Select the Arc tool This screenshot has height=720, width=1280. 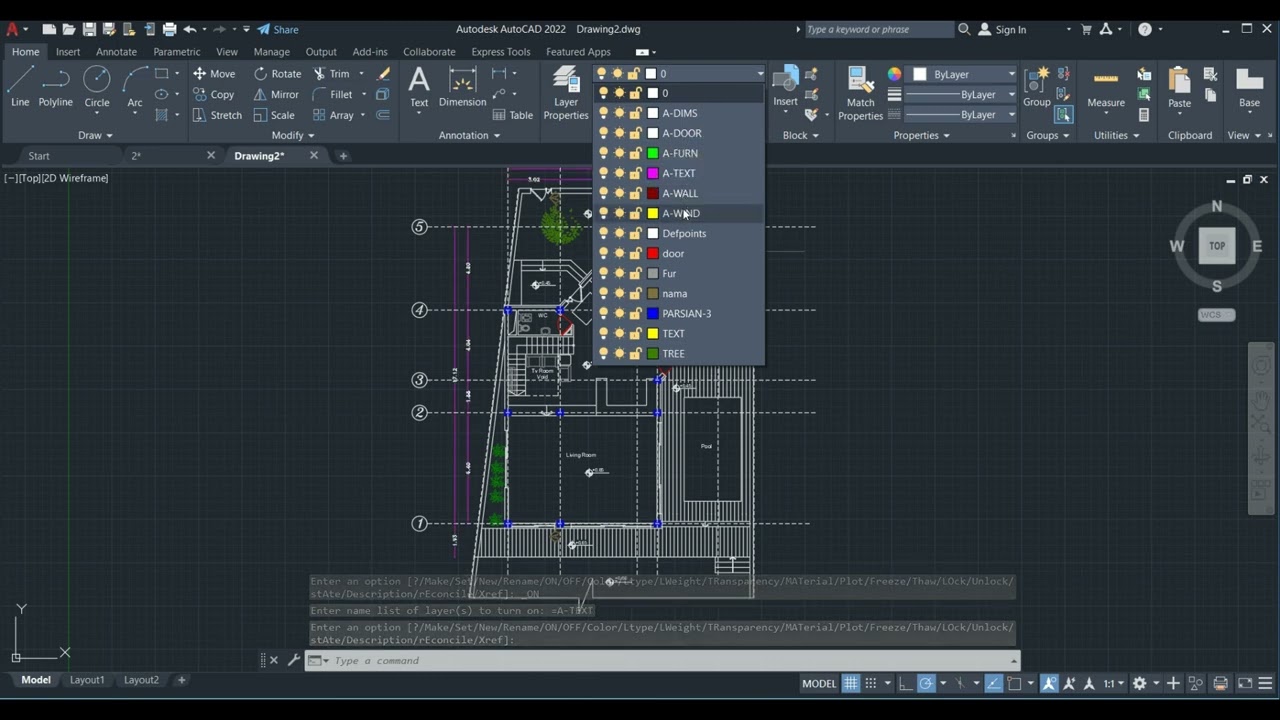[134, 86]
